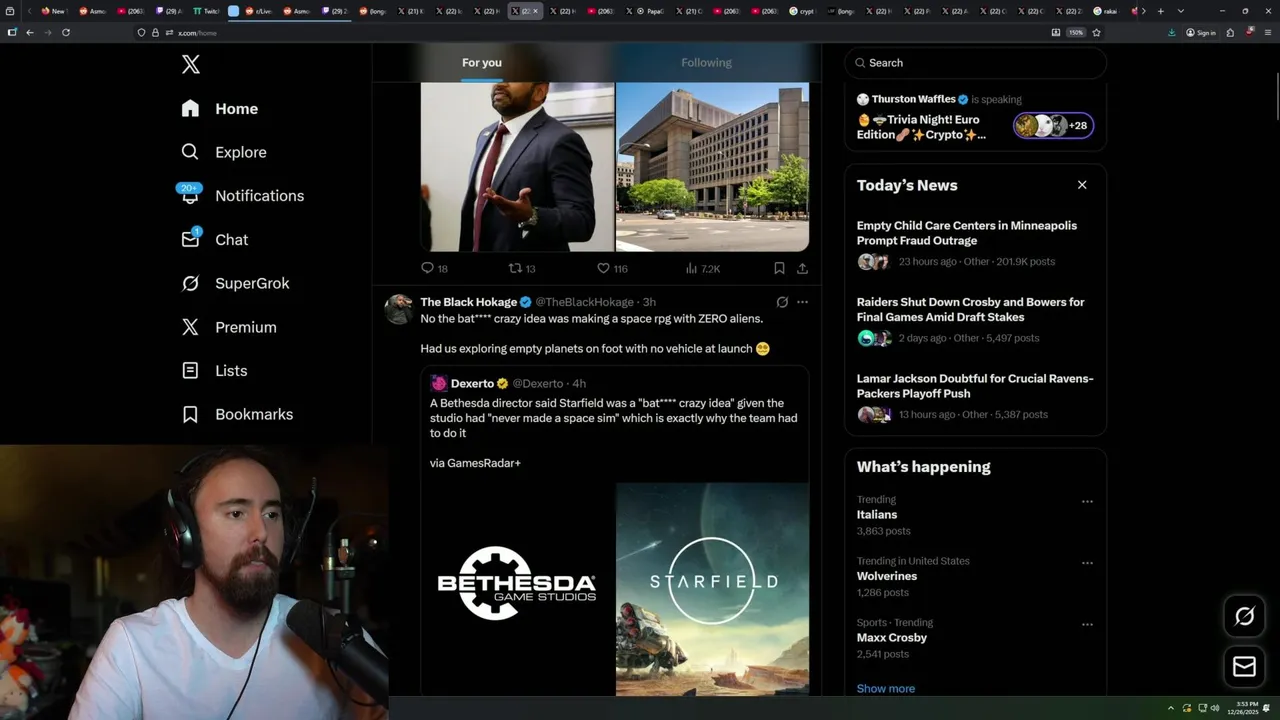Open Notifications in the sidebar
1280x720 pixels.
pos(242,196)
